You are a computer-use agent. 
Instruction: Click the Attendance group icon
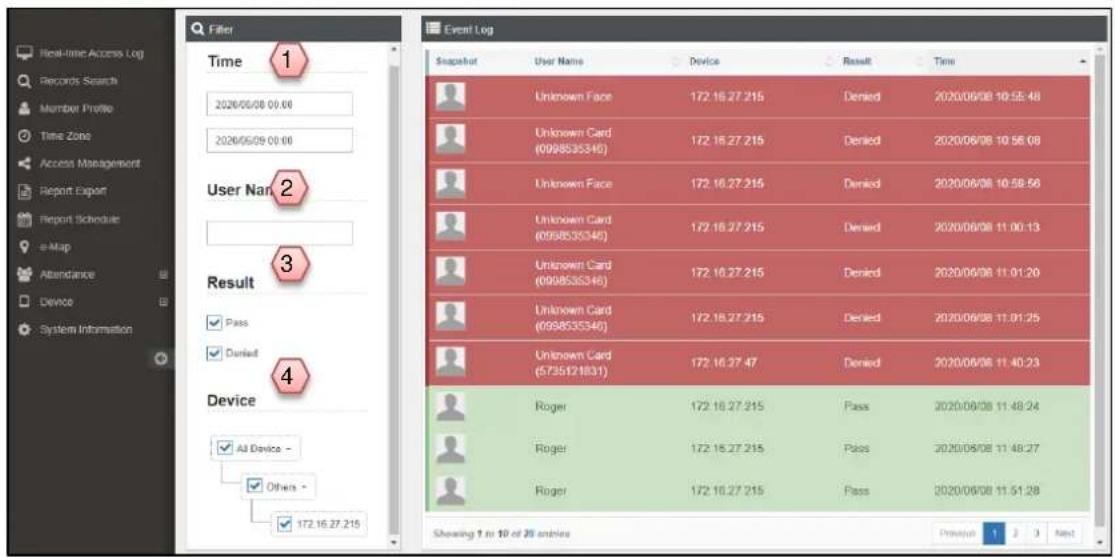click(23, 275)
